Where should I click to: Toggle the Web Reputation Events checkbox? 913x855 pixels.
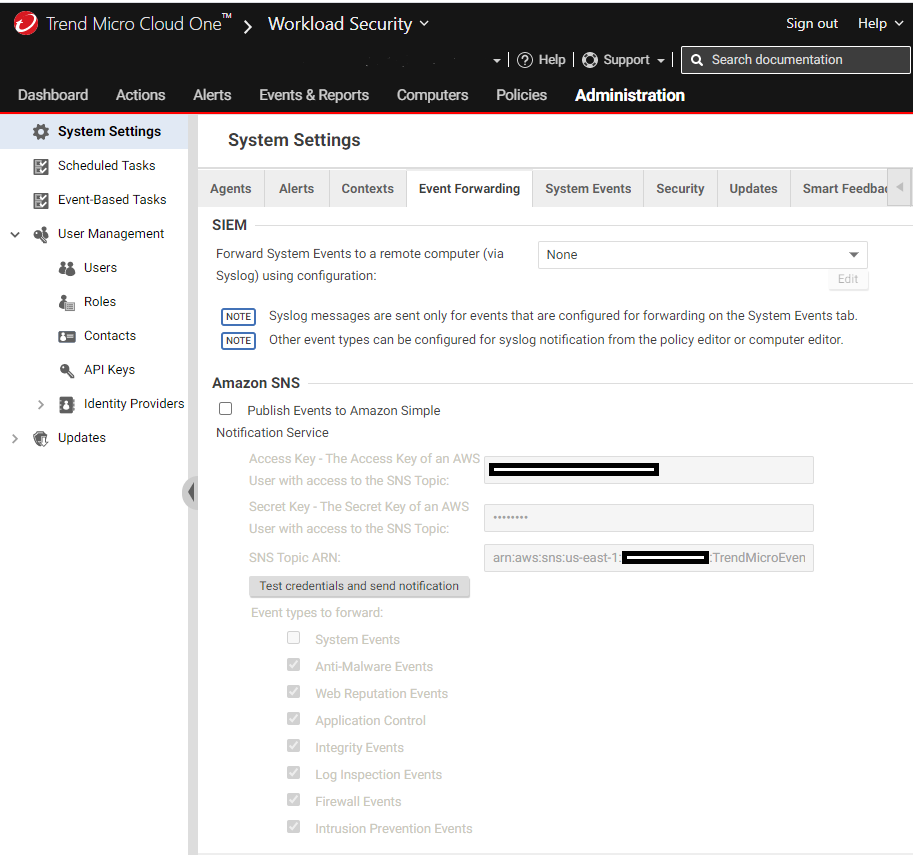click(293, 691)
